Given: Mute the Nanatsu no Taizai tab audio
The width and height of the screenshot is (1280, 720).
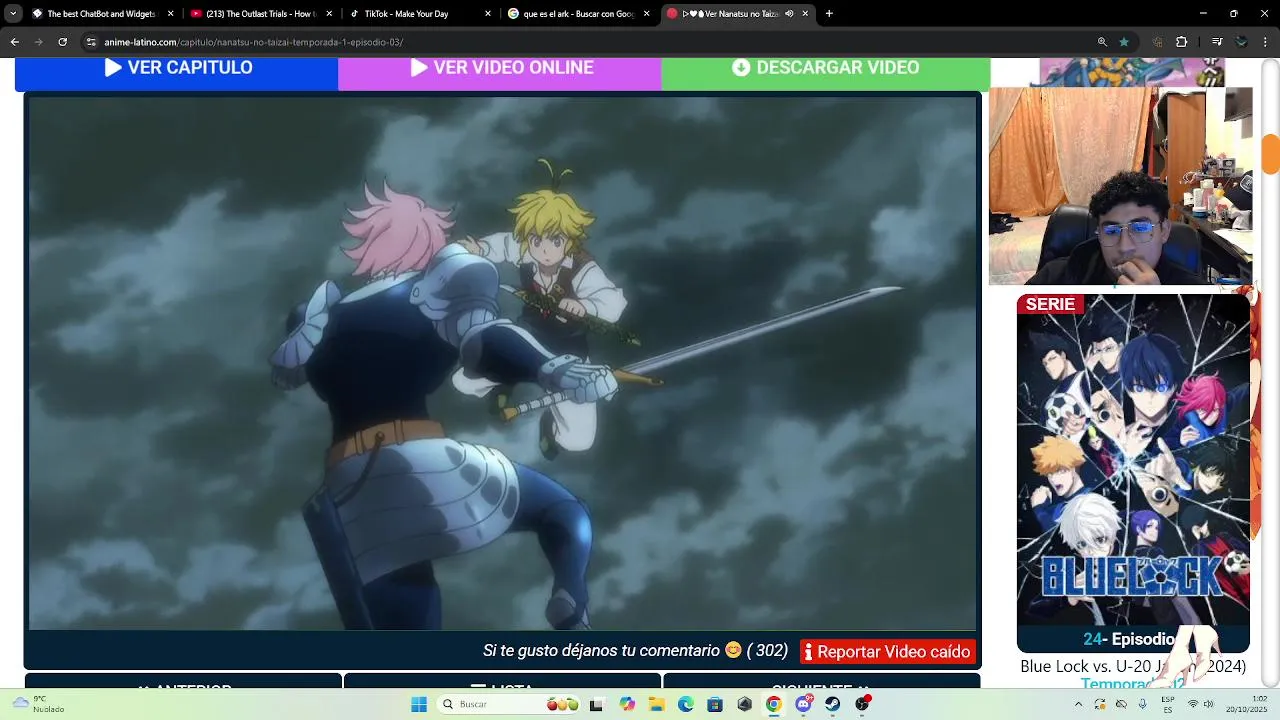Looking at the screenshot, I should click(789, 14).
